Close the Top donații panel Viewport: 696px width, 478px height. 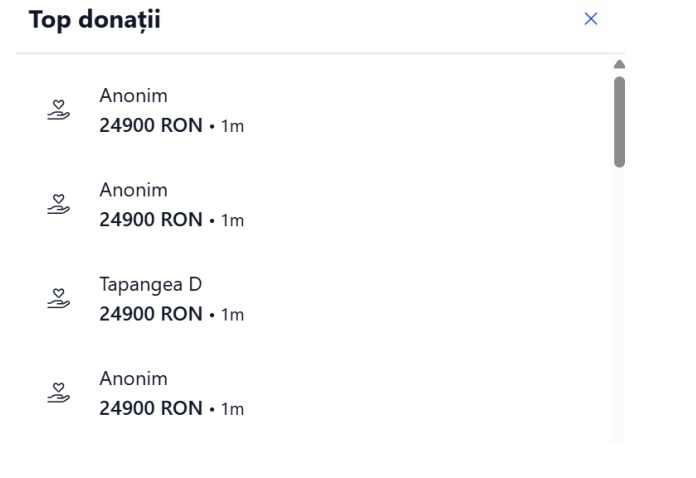click(590, 19)
